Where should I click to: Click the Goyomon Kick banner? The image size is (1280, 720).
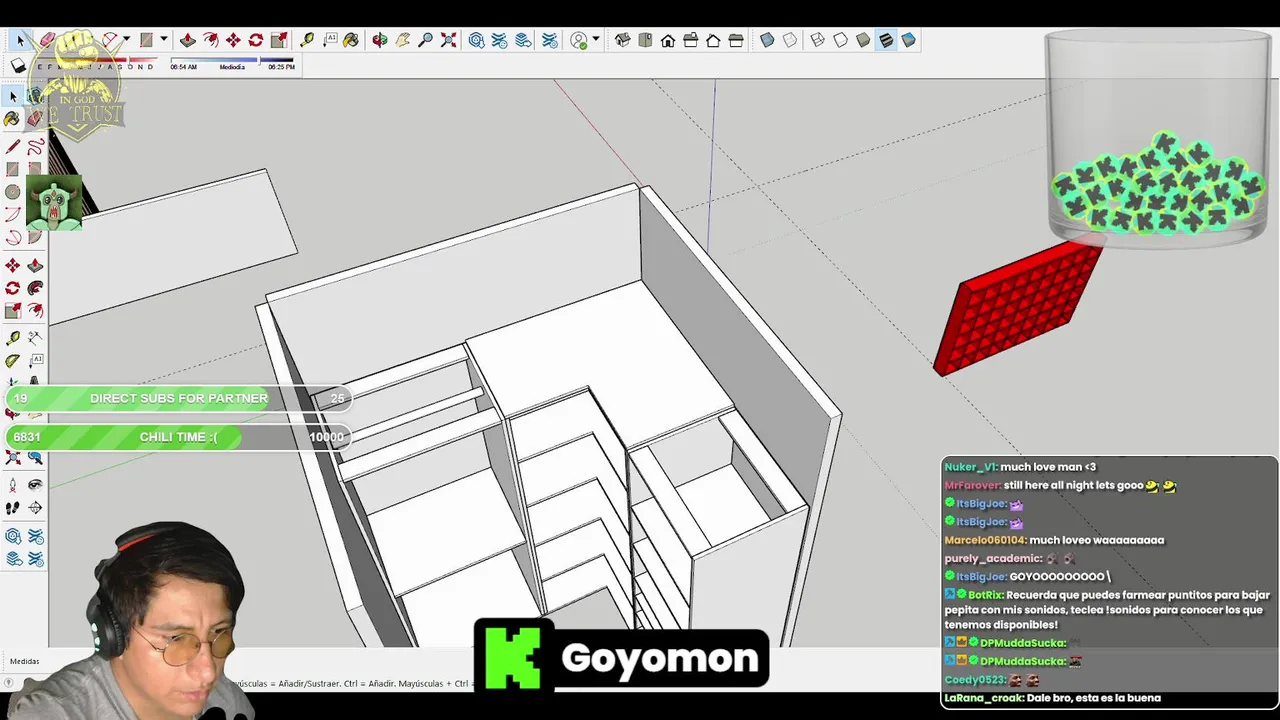(x=621, y=655)
